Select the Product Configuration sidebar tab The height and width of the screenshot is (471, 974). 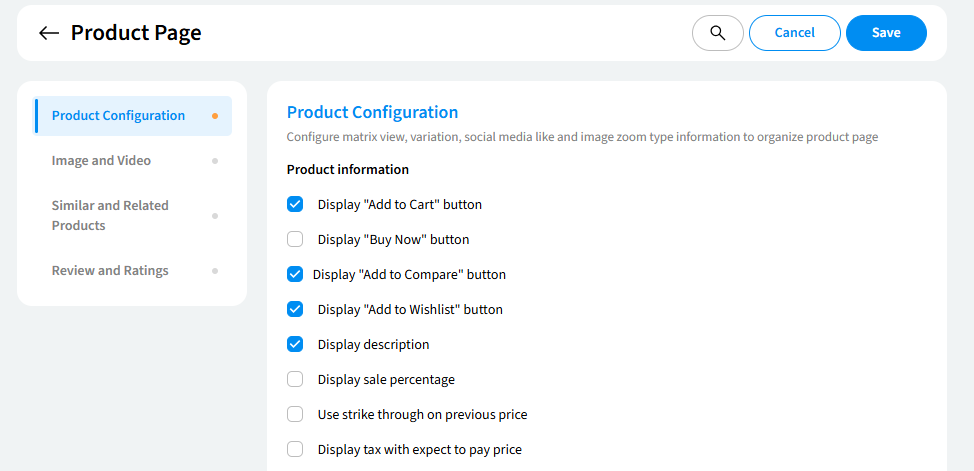click(118, 116)
